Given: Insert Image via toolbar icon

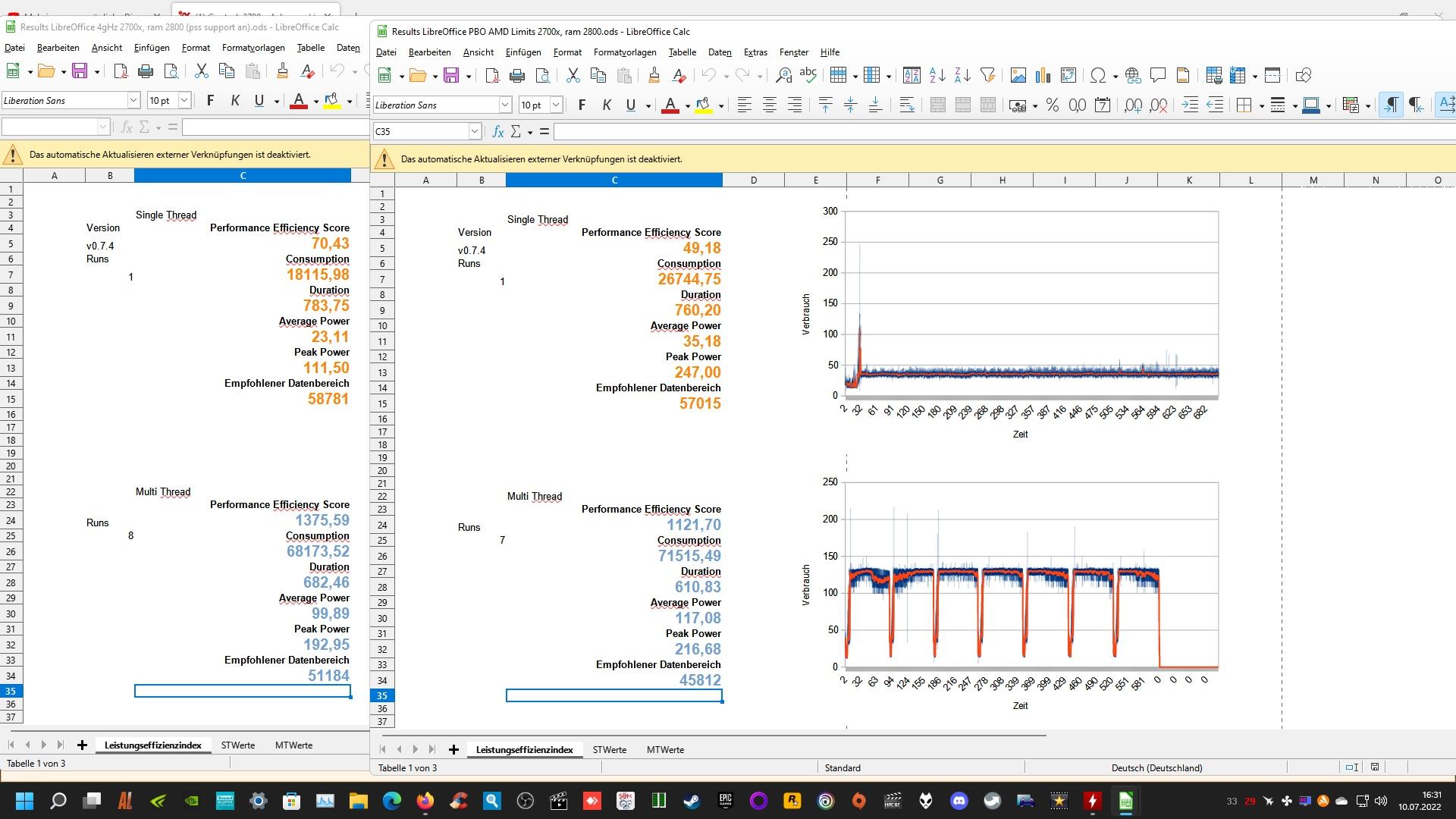Looking at the screenshot, I should tap(1018, 75).
